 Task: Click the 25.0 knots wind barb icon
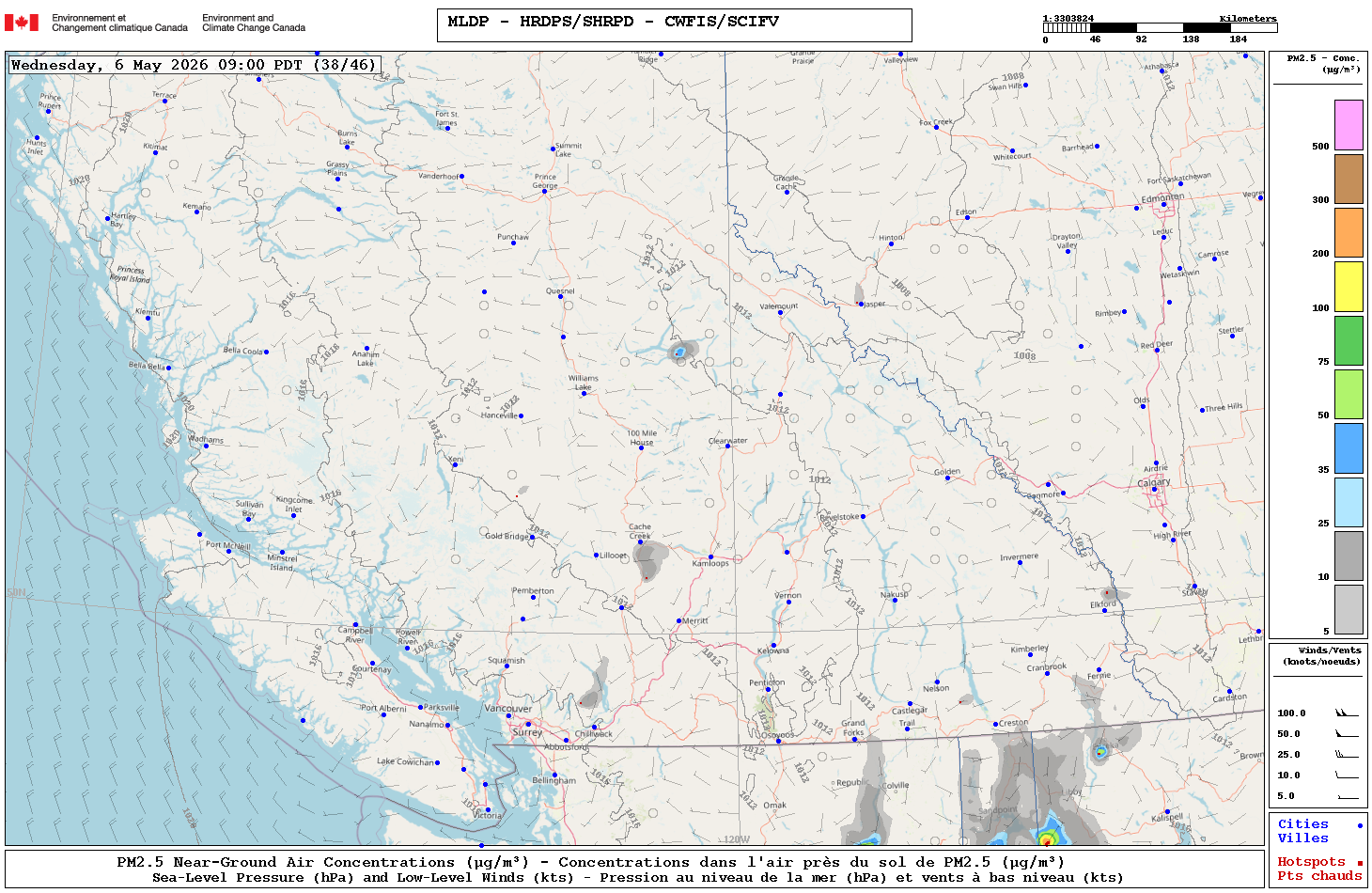coord(1347,755)
